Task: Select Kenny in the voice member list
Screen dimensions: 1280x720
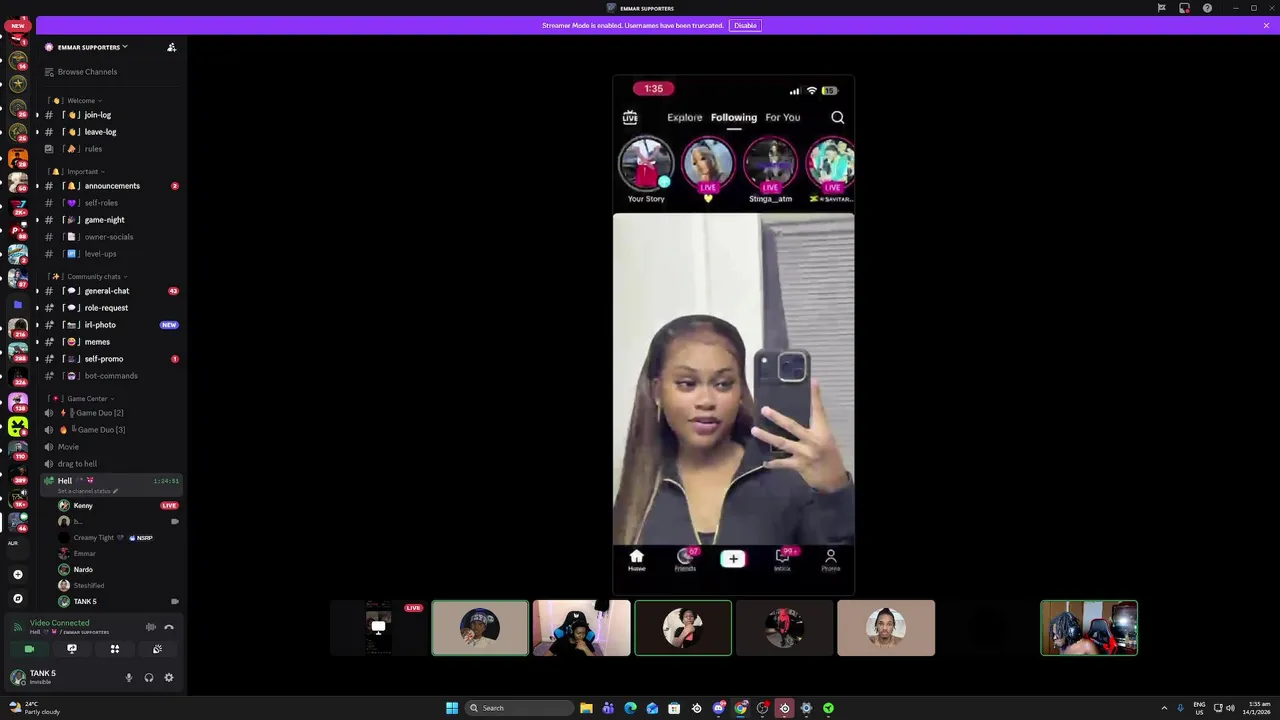Action: pyautogui.click(x=118, y=506)
